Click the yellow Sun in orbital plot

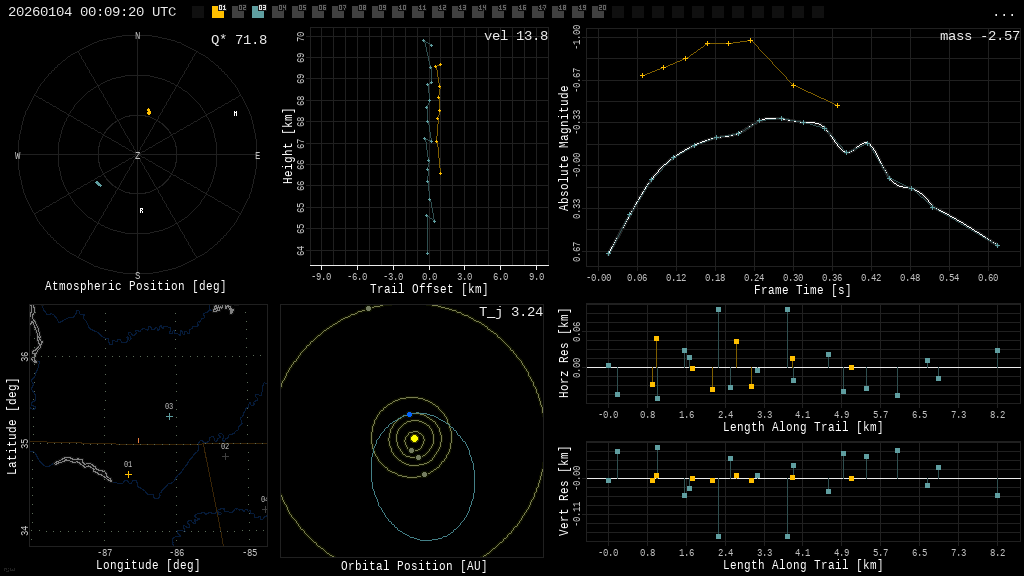tap(414, 438)
